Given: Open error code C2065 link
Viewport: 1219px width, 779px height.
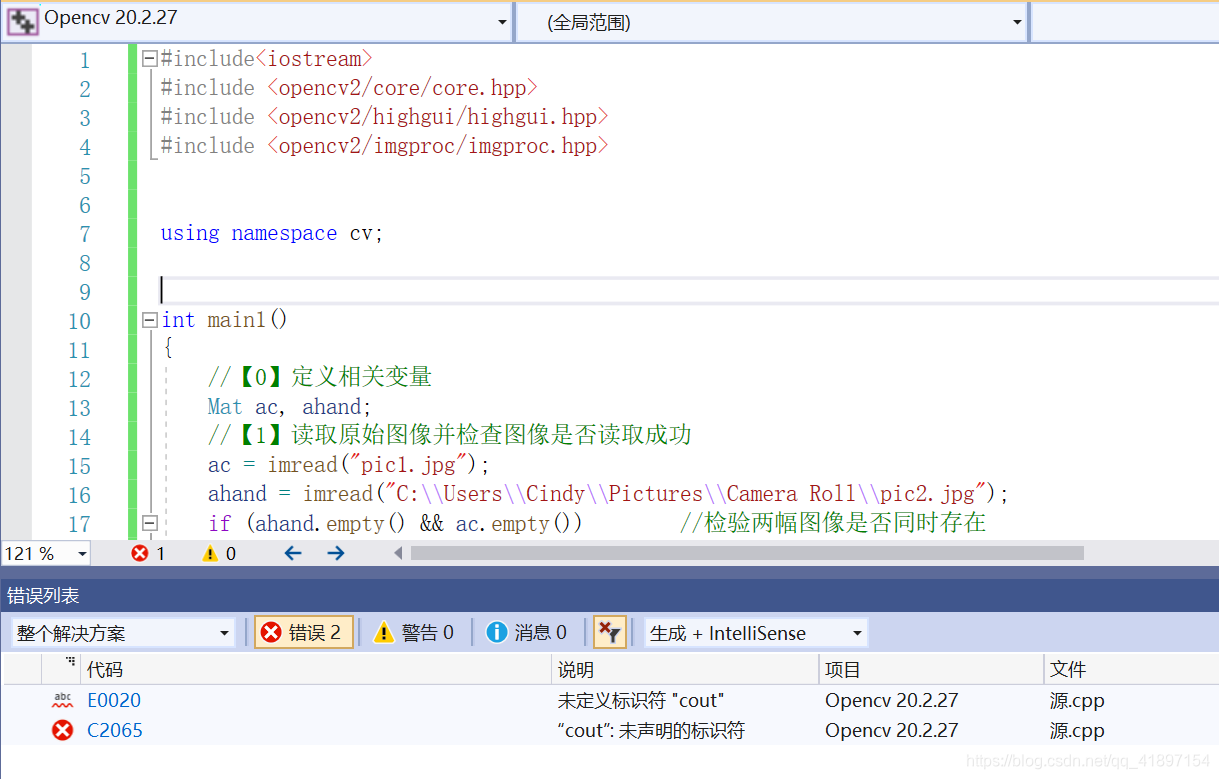Looking at the screenshot, I should click(x=114, y=731).
